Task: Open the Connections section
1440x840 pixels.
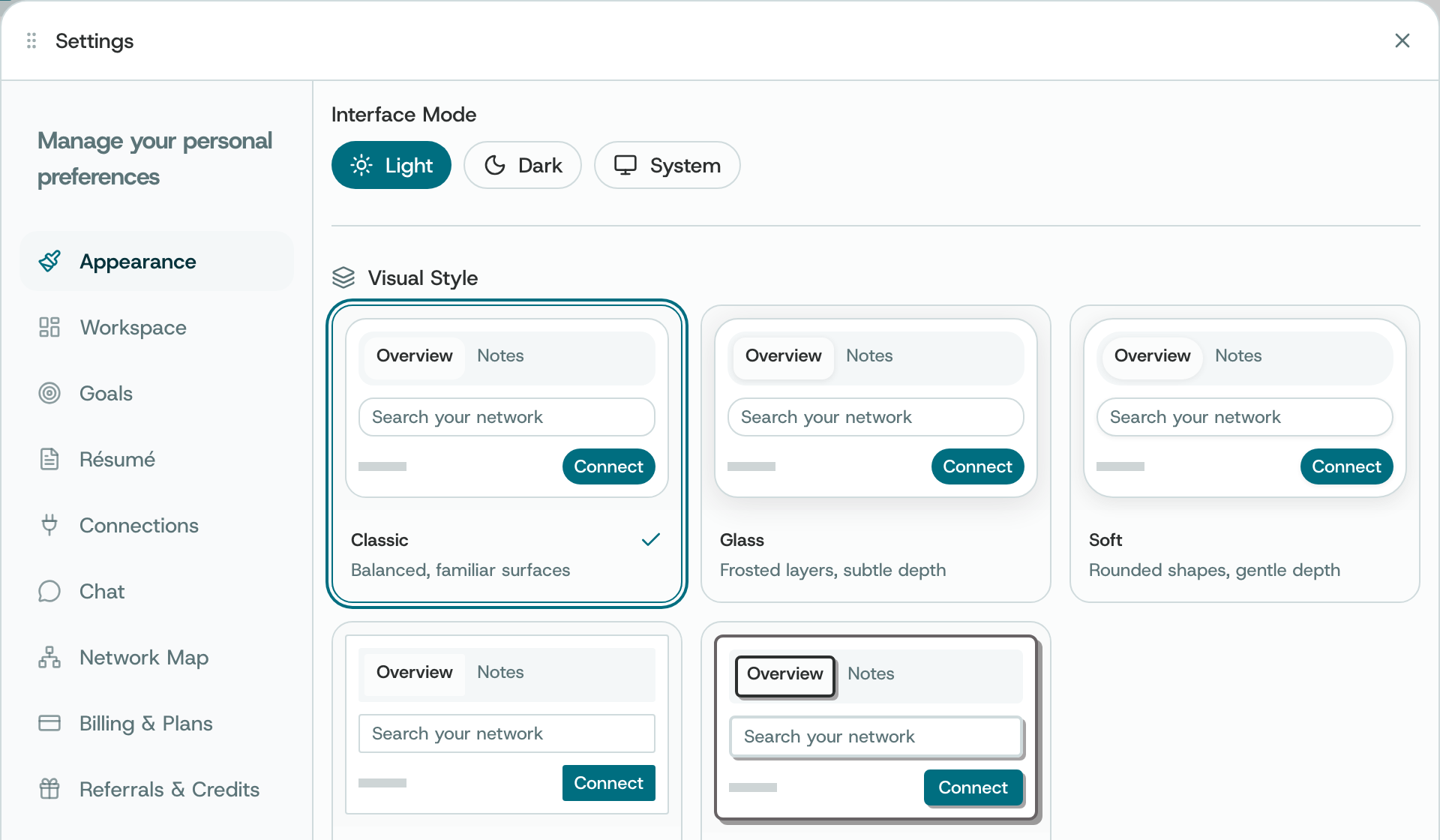Action: [157, 525]
